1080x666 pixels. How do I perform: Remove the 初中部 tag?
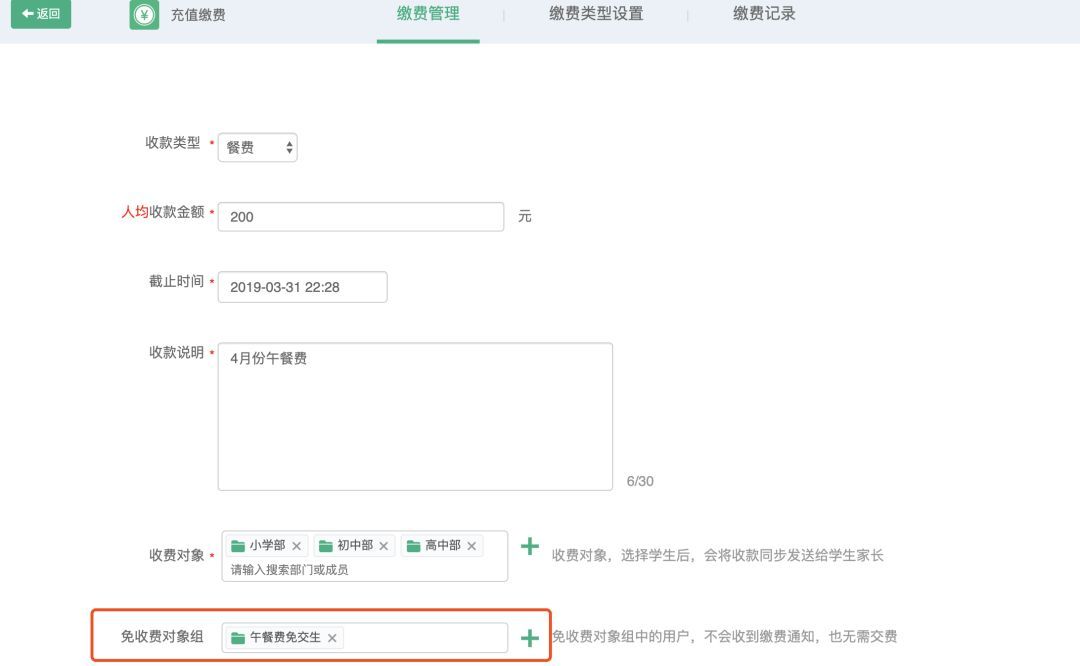384,546
